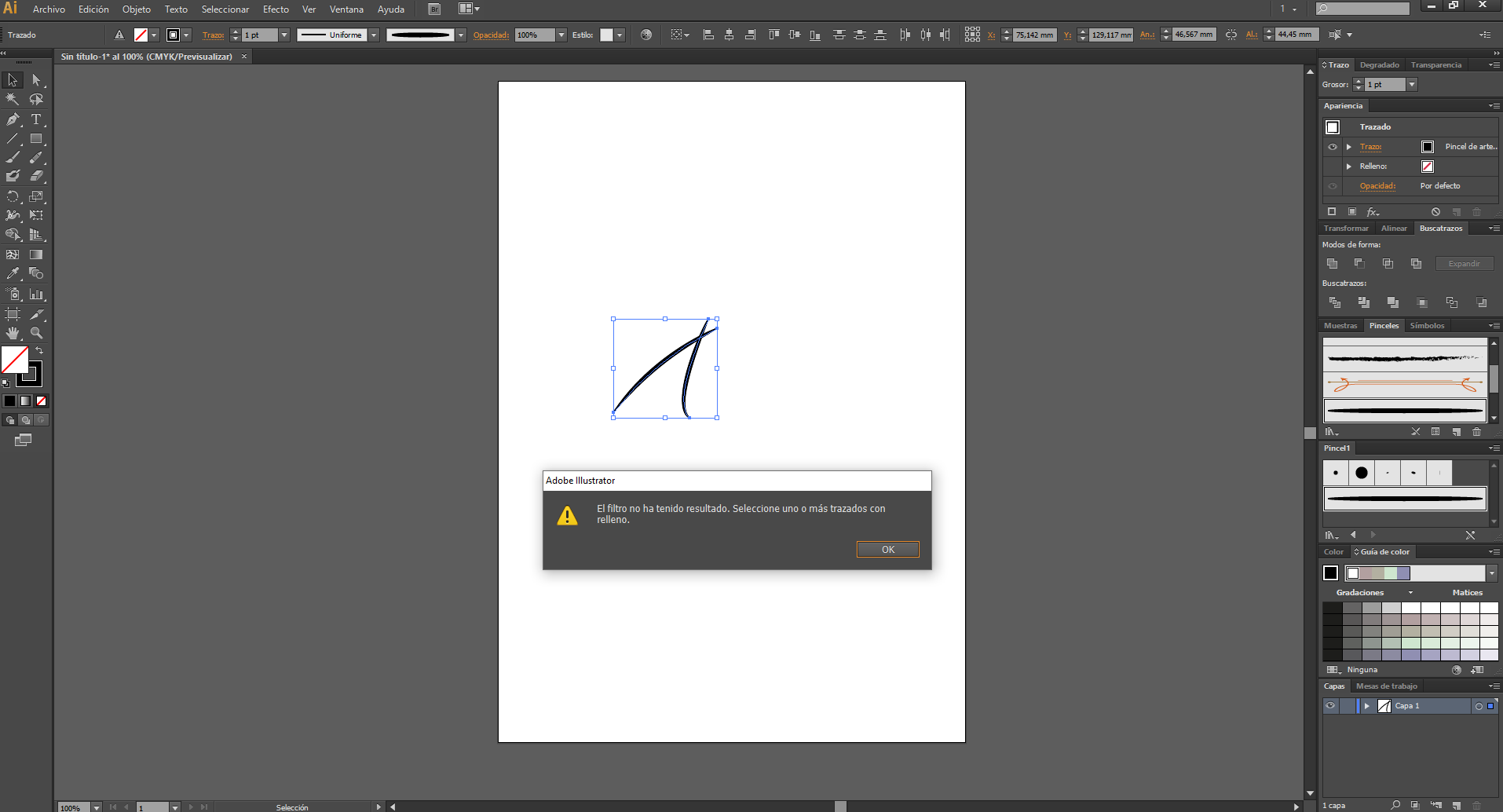
Task: Select the Type tool
Action: pos(36,119)
